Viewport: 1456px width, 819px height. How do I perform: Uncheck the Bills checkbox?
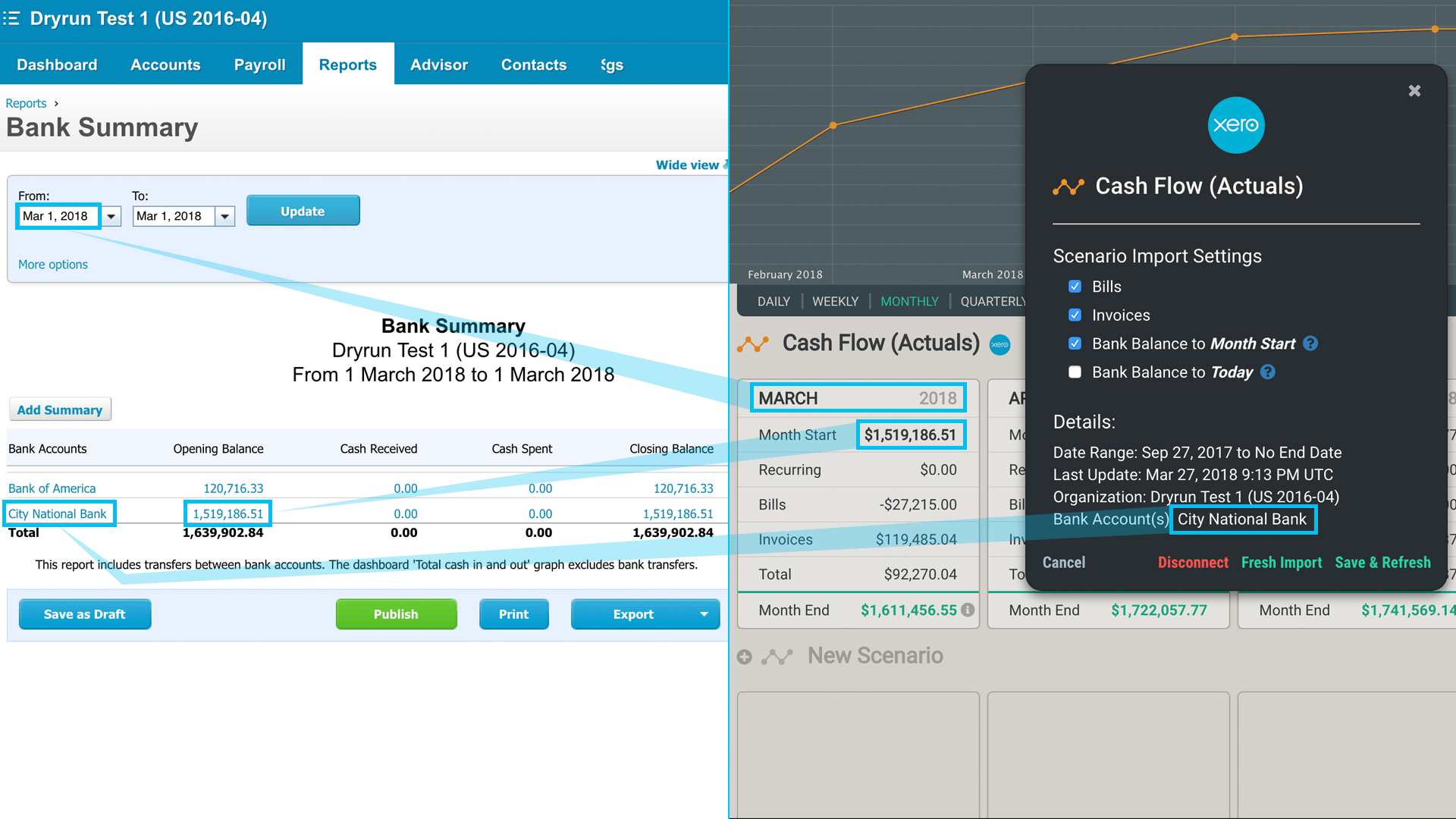[x=1075, y=287]
